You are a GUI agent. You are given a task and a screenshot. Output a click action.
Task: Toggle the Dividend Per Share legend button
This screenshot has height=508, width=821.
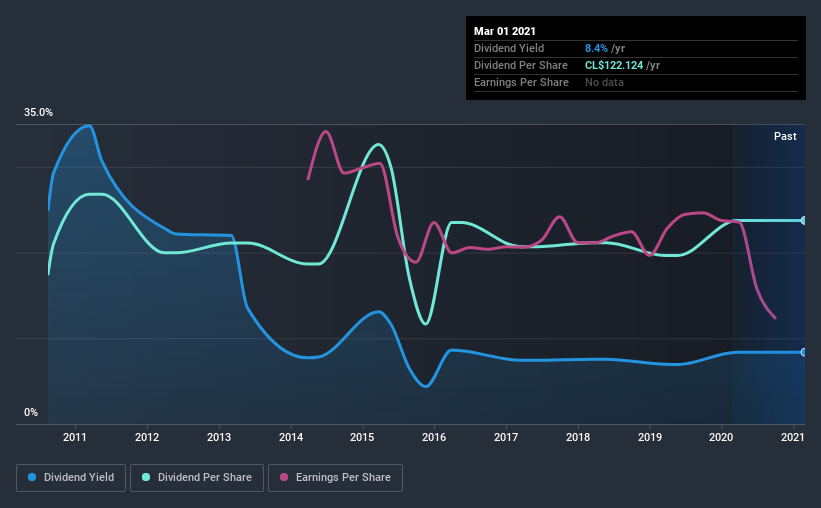[197, 478]
